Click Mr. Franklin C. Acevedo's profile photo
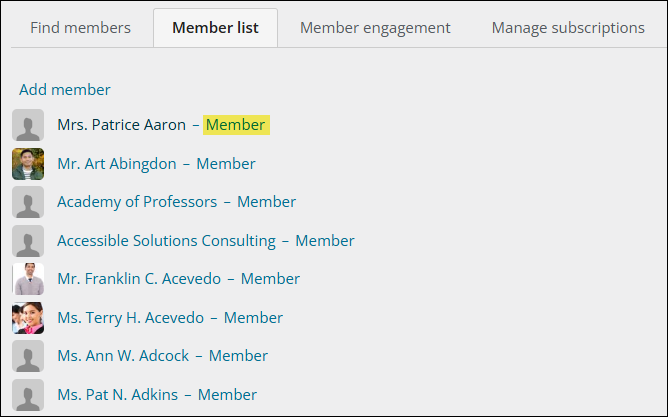Screen dimensions: 668x417 point(28,279)
